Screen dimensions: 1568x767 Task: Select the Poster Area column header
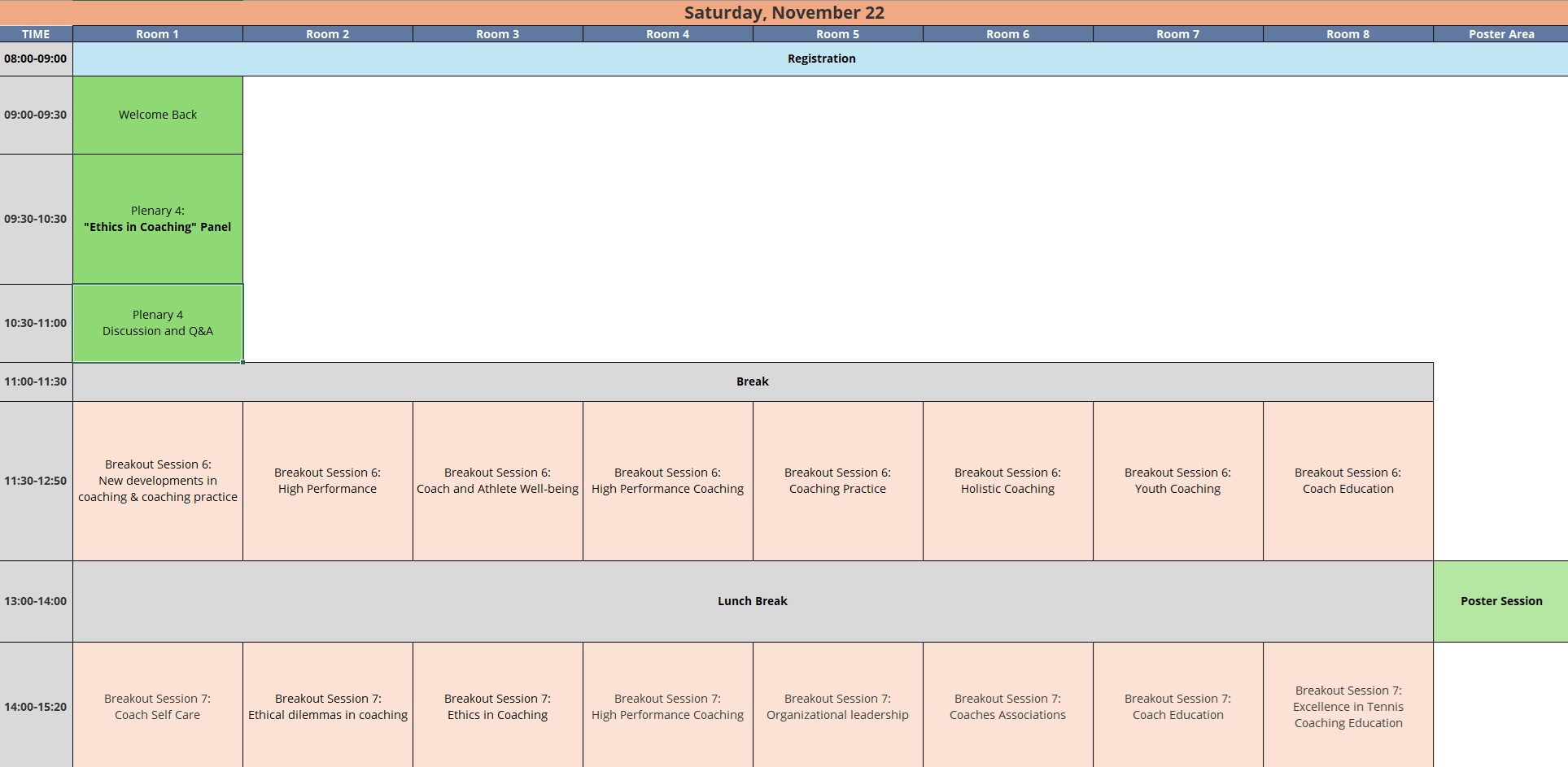click(1500, 34)
